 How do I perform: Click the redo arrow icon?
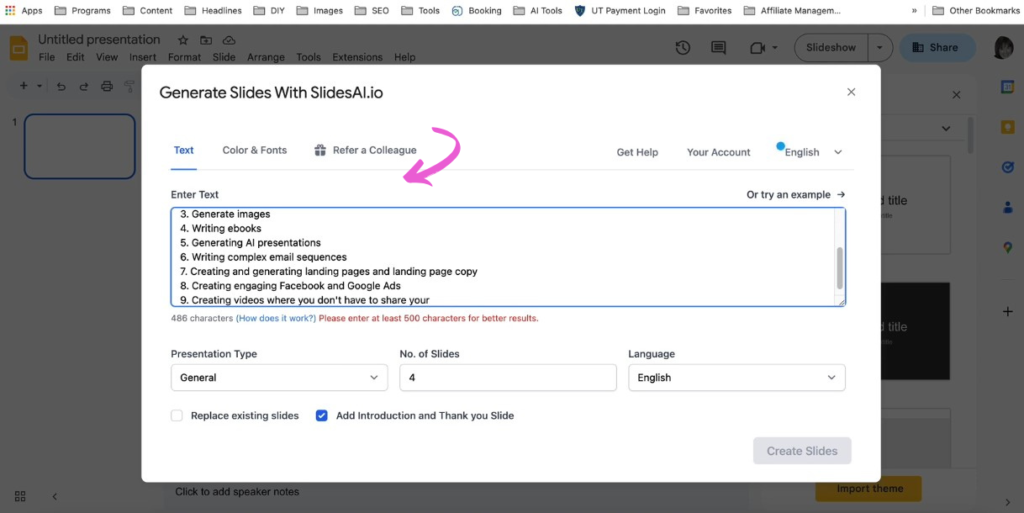[84, 86]
